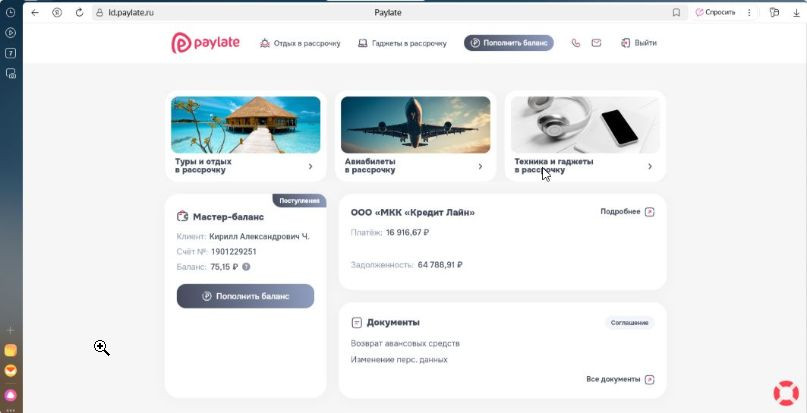
Task: Go back with the browser back arrow
Action: pyautogui.click(x=35, y=12)
